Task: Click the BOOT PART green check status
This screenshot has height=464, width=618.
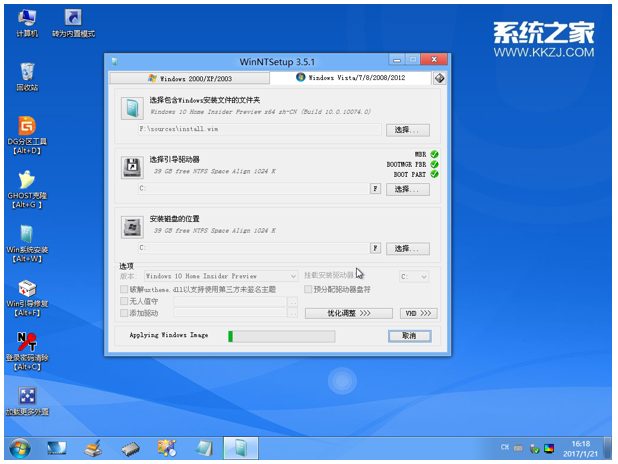Action: tap(434, 174)
